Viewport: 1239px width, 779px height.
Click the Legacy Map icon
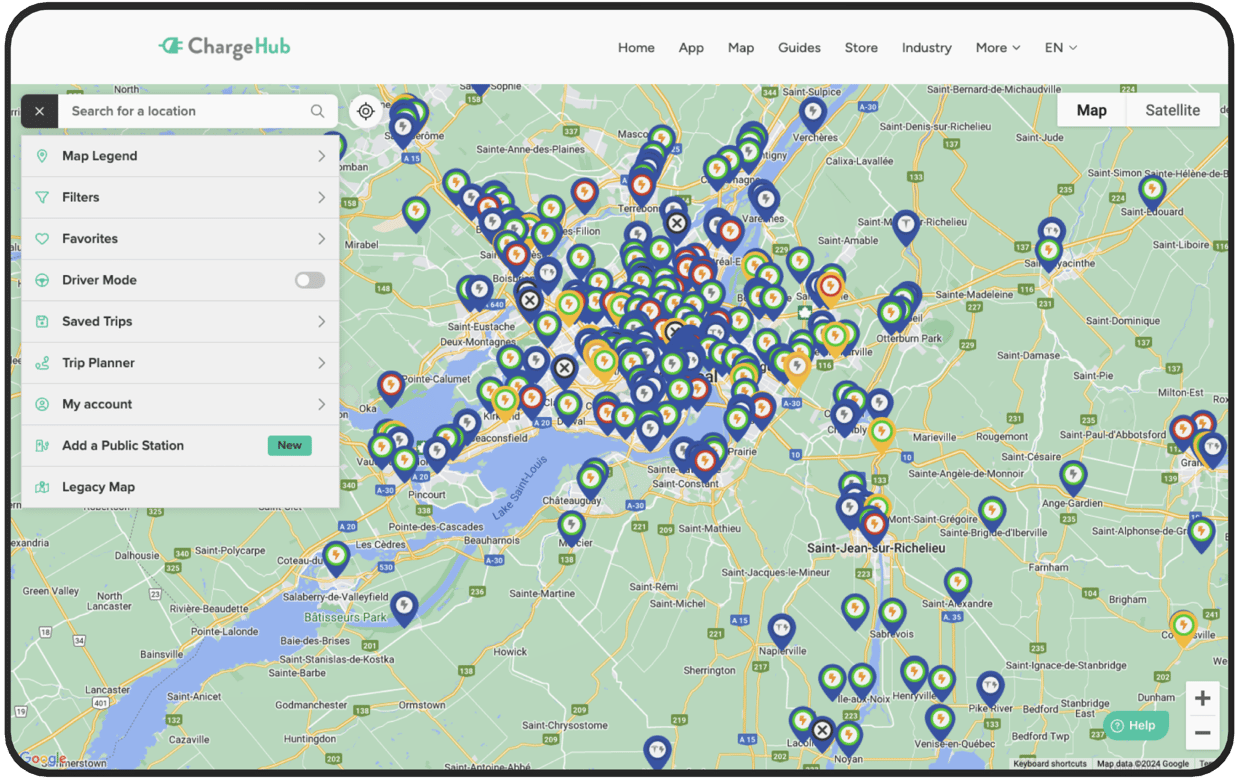pyautogui.click(x=42, y=487)
